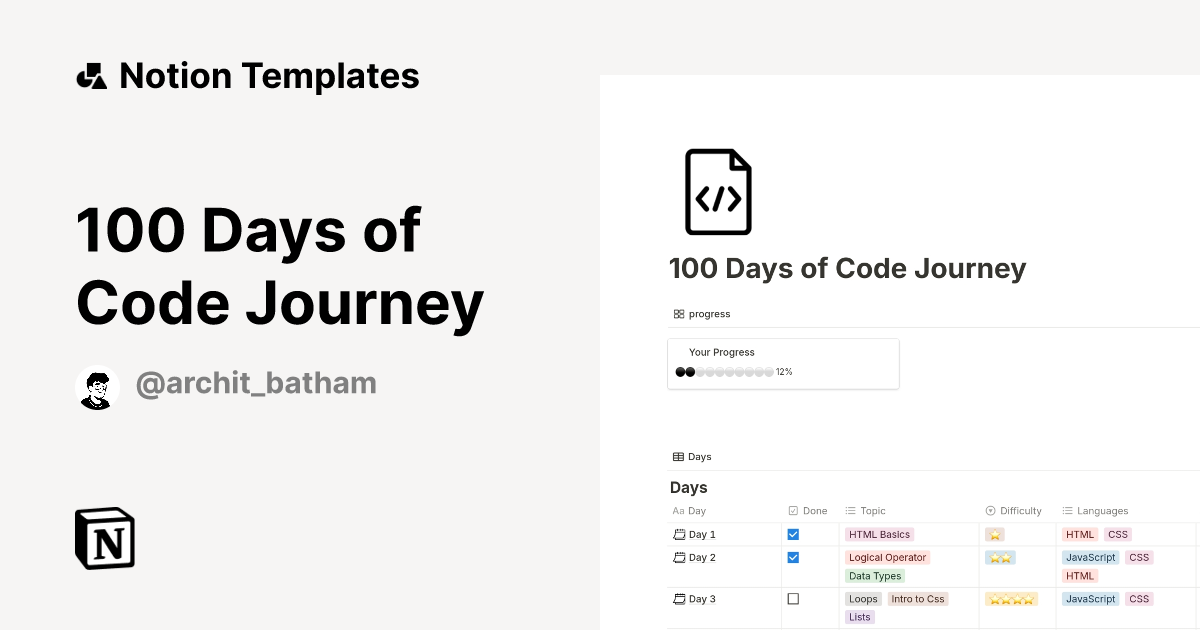Open the @archit_batham creator profile
This screenshot has height=630, width=1200.
pos(256,383)
